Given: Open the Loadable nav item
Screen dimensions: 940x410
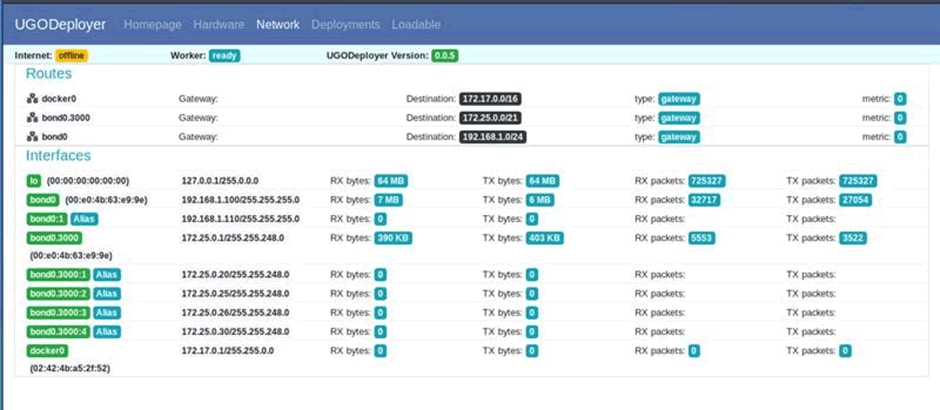Looking at the screenshot, I should (416, 25).
